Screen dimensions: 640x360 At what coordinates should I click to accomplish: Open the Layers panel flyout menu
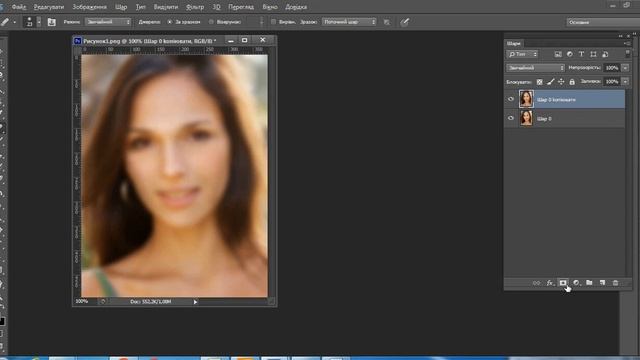627,43
